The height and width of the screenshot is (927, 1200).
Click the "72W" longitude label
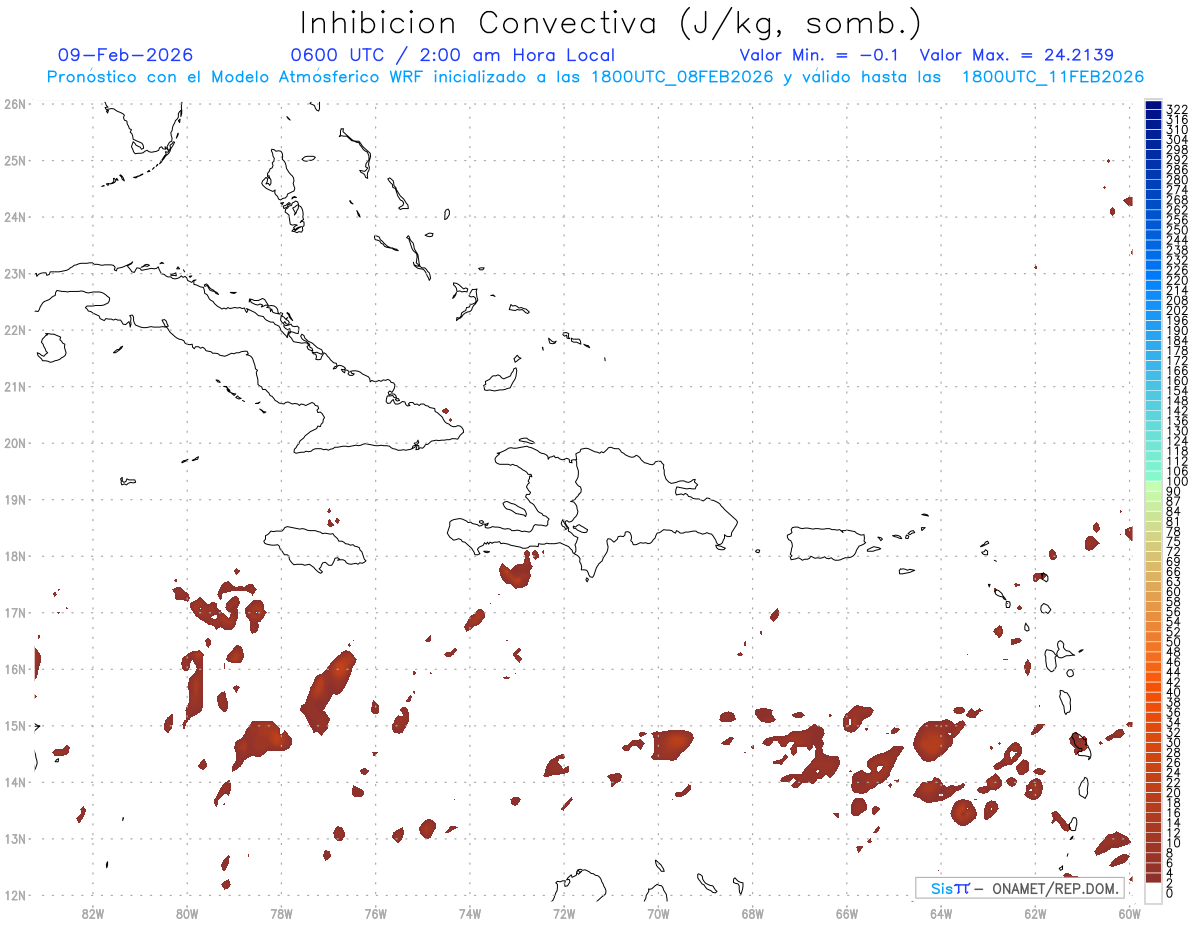564,914
